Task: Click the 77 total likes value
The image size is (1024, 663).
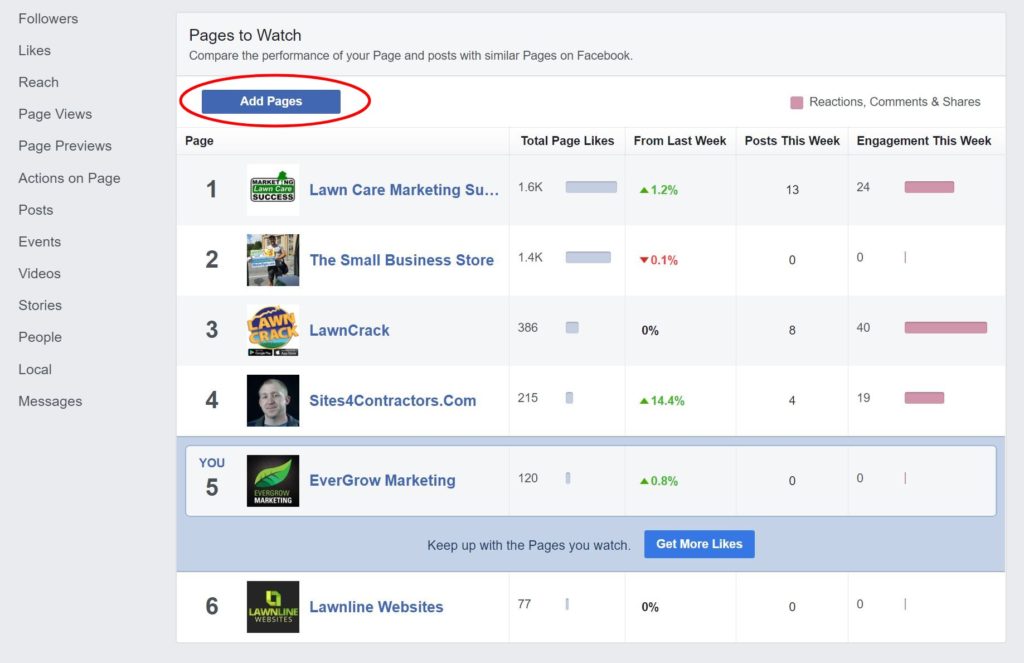Action: click(524, 604)
